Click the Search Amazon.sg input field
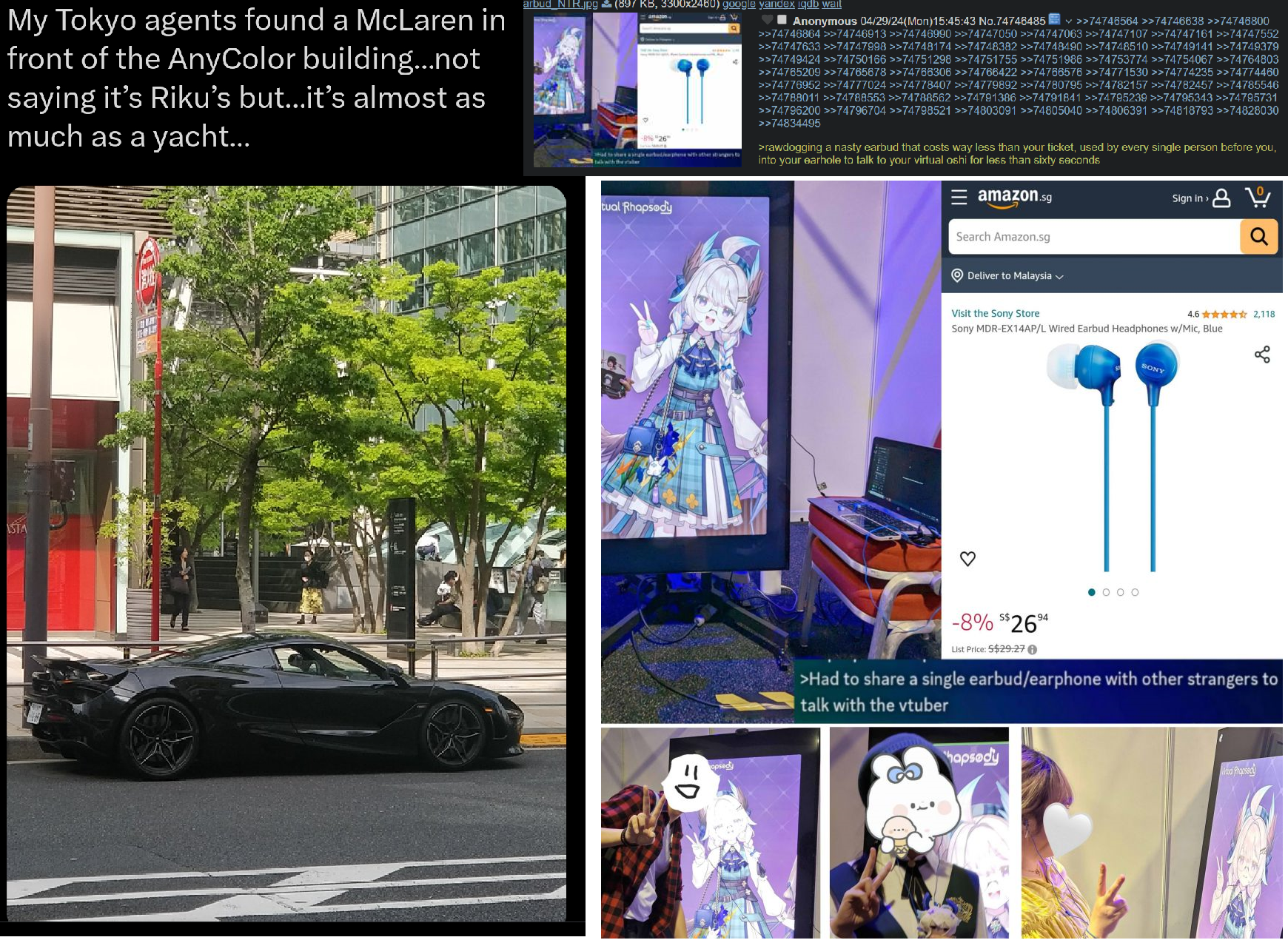Image resolution: width=1288 pixels, height=940 pixels. 1094,237
